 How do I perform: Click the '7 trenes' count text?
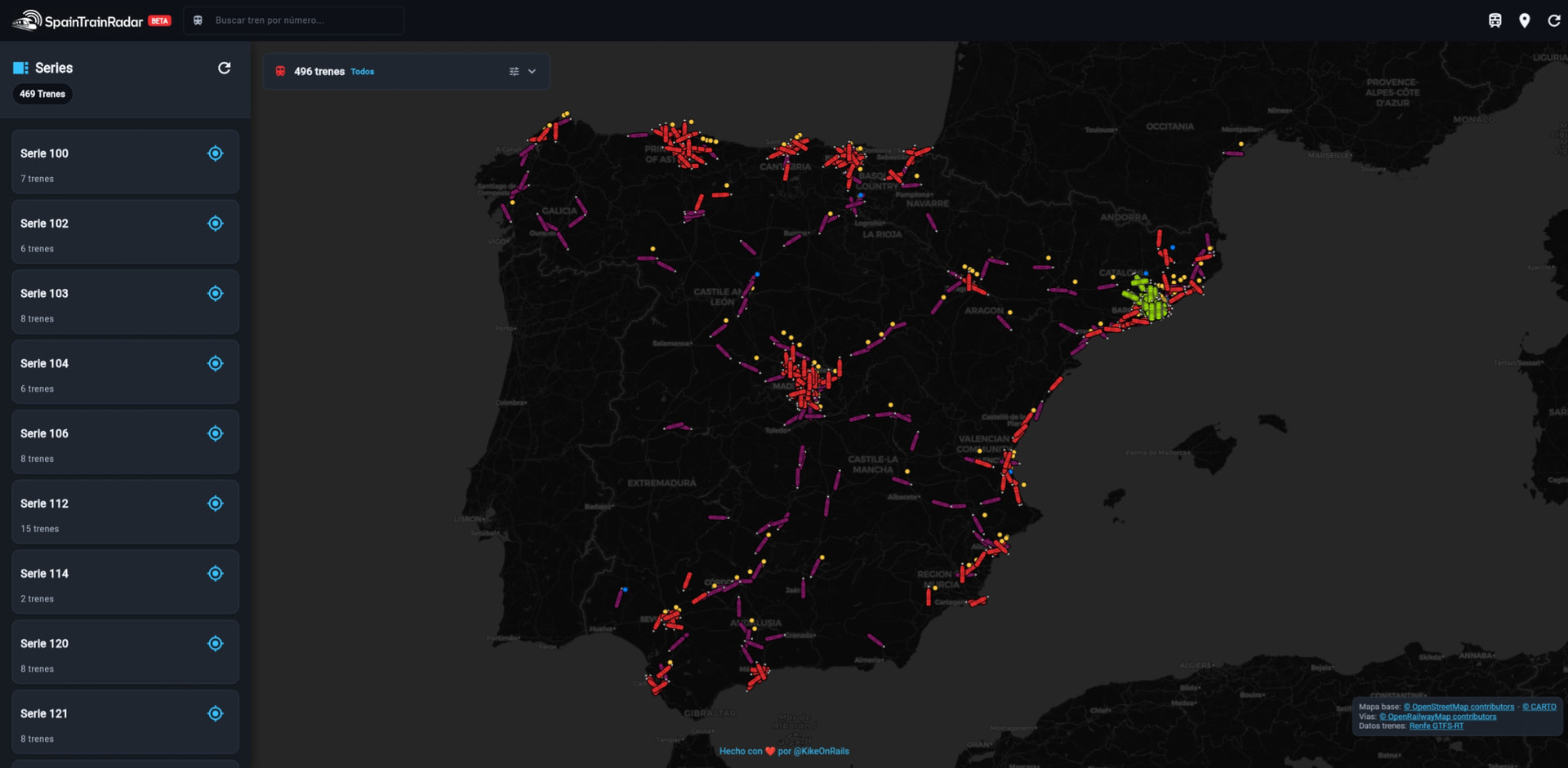[37, 179]
